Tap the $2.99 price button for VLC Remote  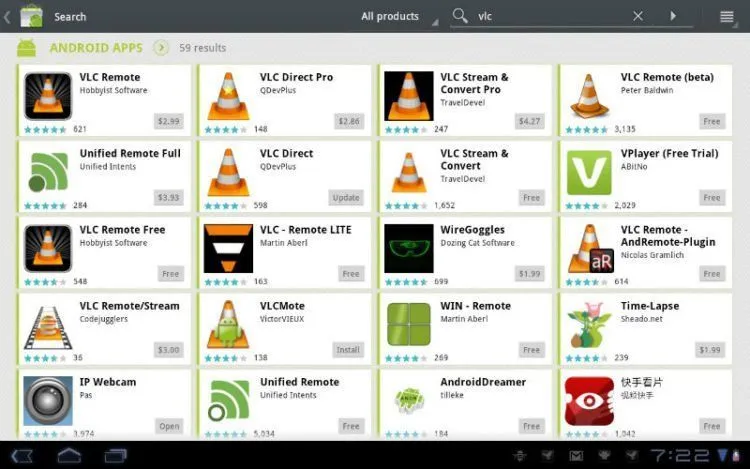point(168,121)
